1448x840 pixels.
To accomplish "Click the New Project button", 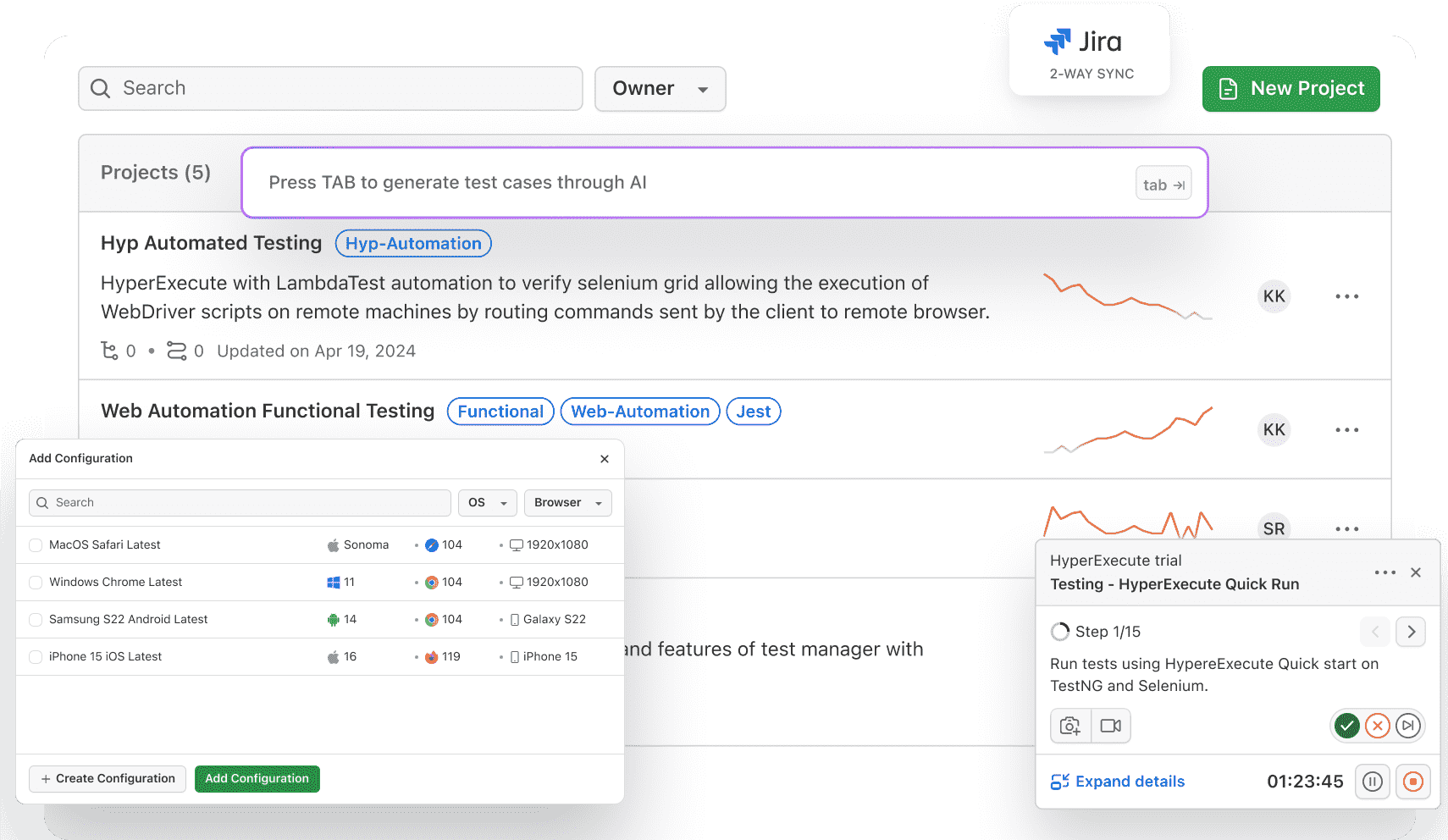I will (1290, 89).
